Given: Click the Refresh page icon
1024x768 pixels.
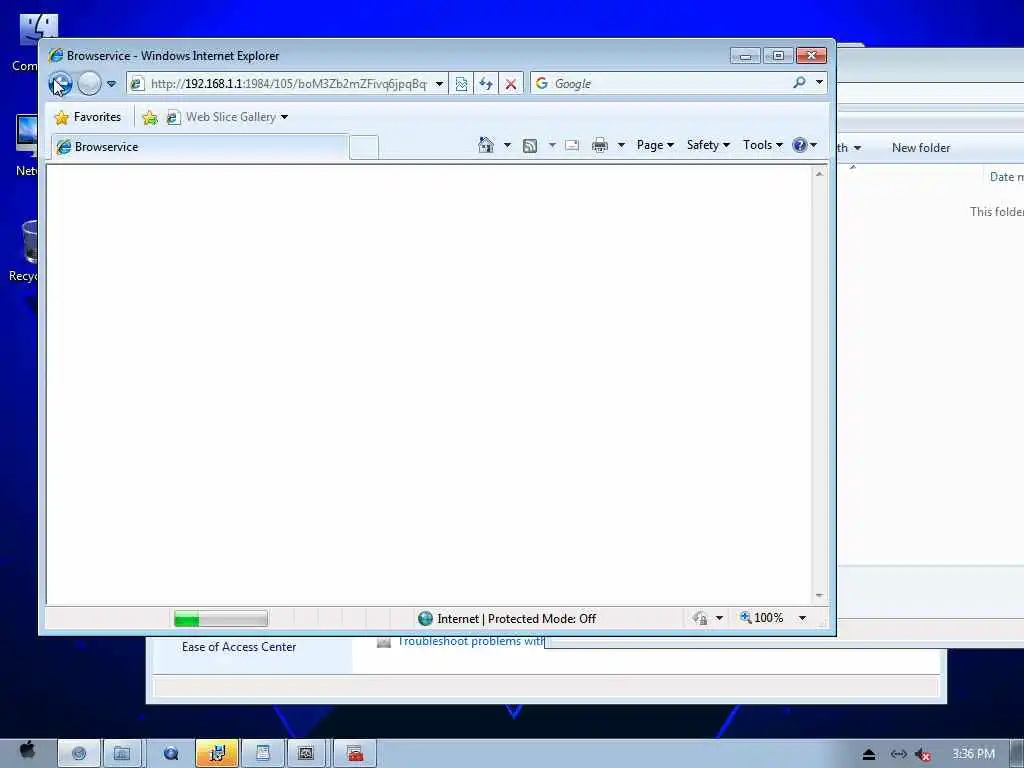Looking at the screenshot, I should pos(486,84).
